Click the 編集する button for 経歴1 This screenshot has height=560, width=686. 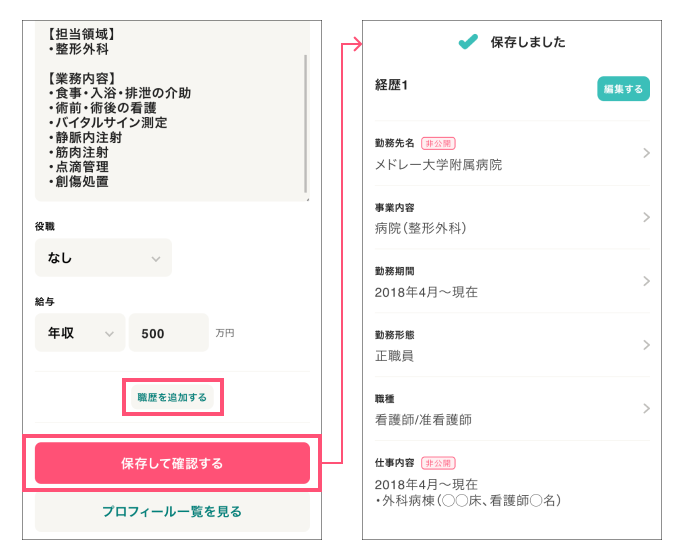pyautogui.click(x=623, y=89)
